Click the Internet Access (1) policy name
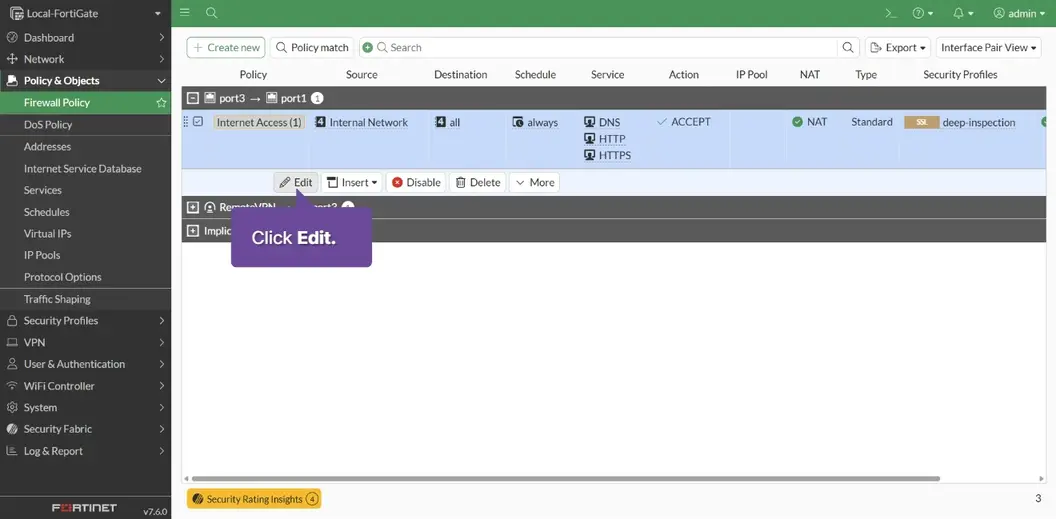This screenshot has width=1056, height=519. pyautogui.click(x=259, y=123)
